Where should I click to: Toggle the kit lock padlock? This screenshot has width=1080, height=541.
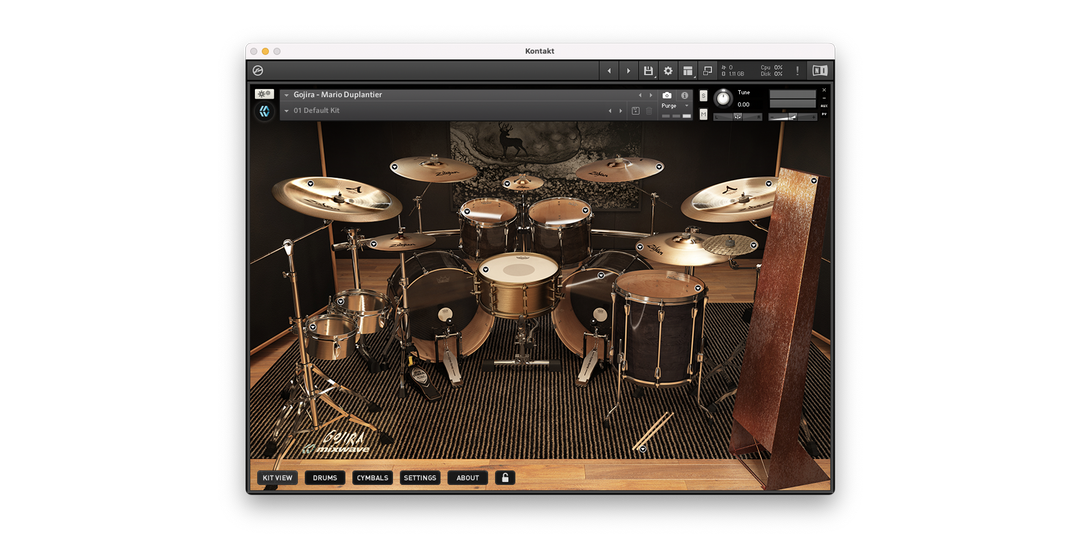(505, 478)
